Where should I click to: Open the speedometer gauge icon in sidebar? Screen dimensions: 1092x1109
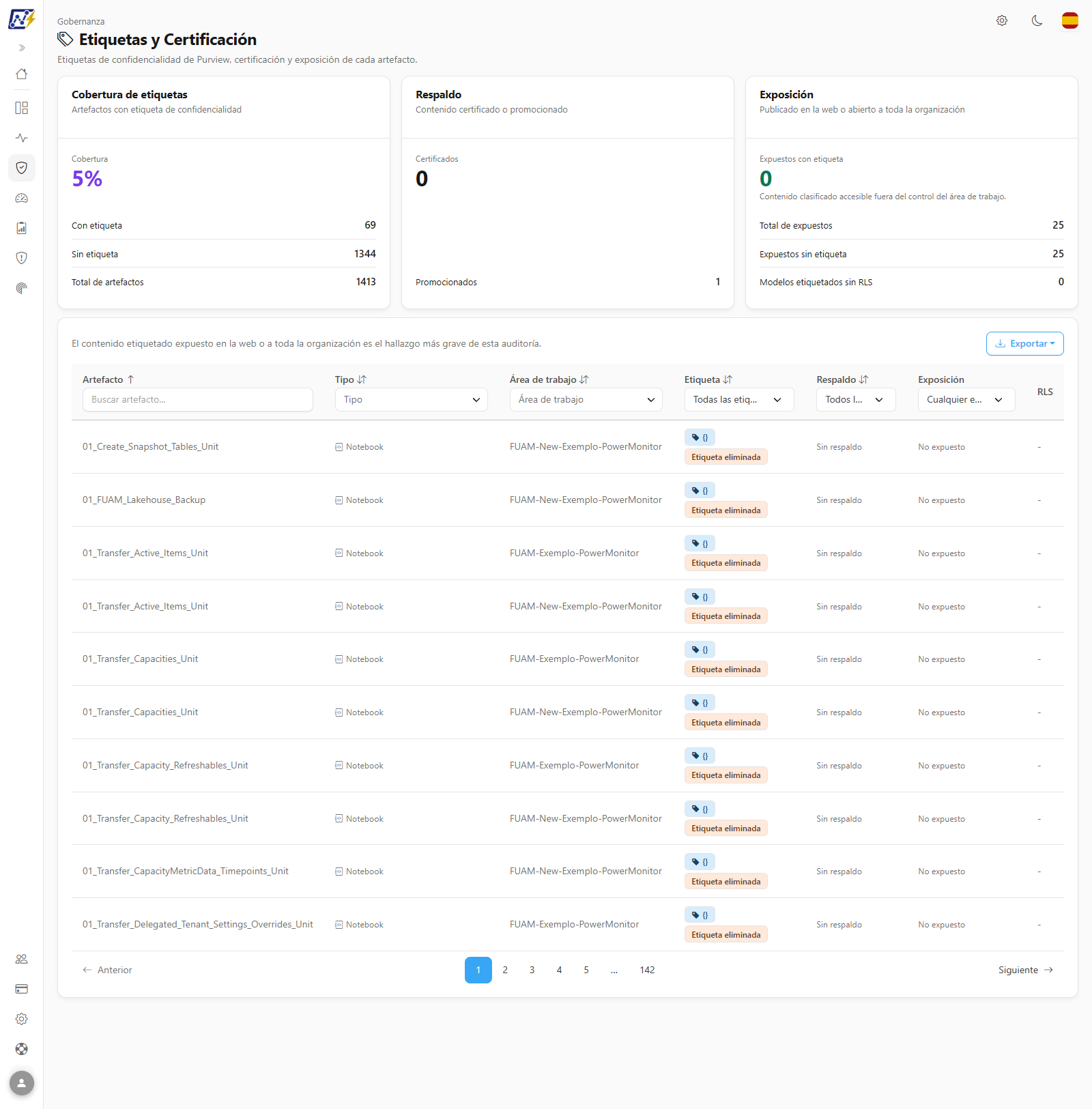(x=22, y=198)
